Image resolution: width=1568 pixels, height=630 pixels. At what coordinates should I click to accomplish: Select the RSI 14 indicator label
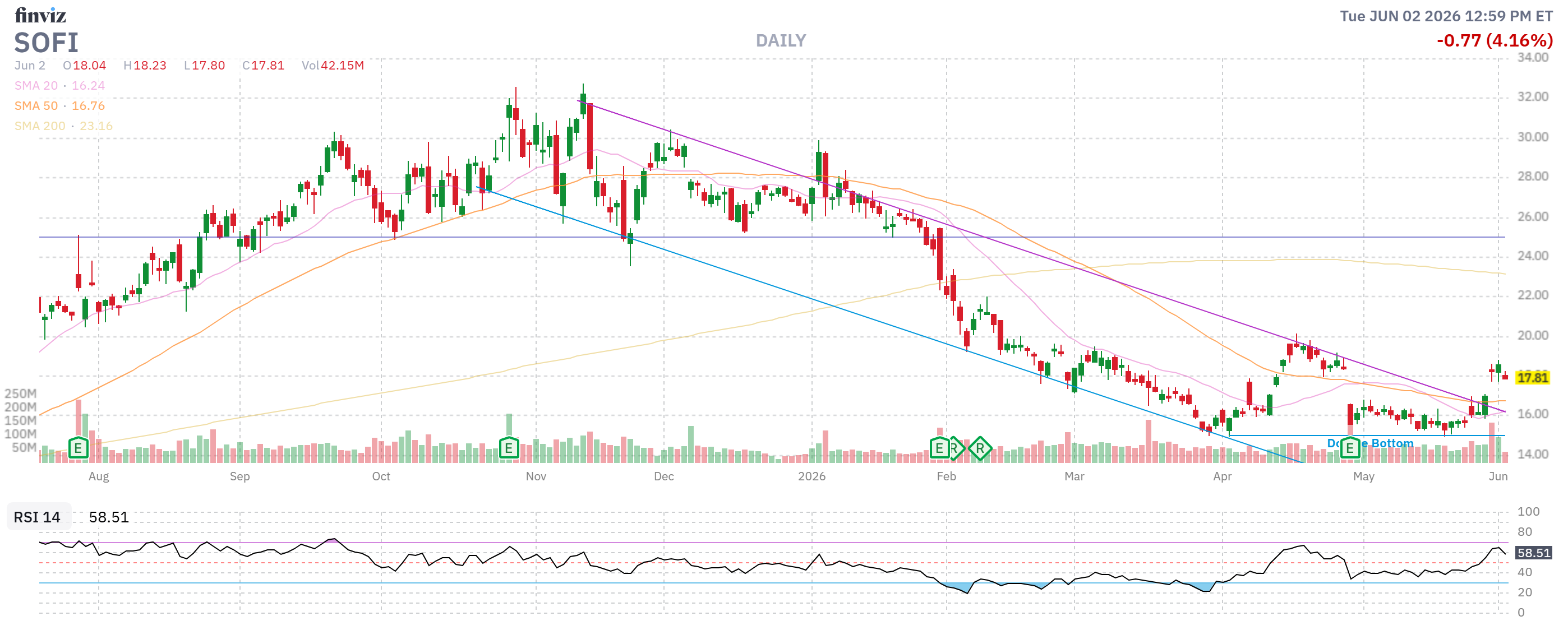tap(37, 517)
